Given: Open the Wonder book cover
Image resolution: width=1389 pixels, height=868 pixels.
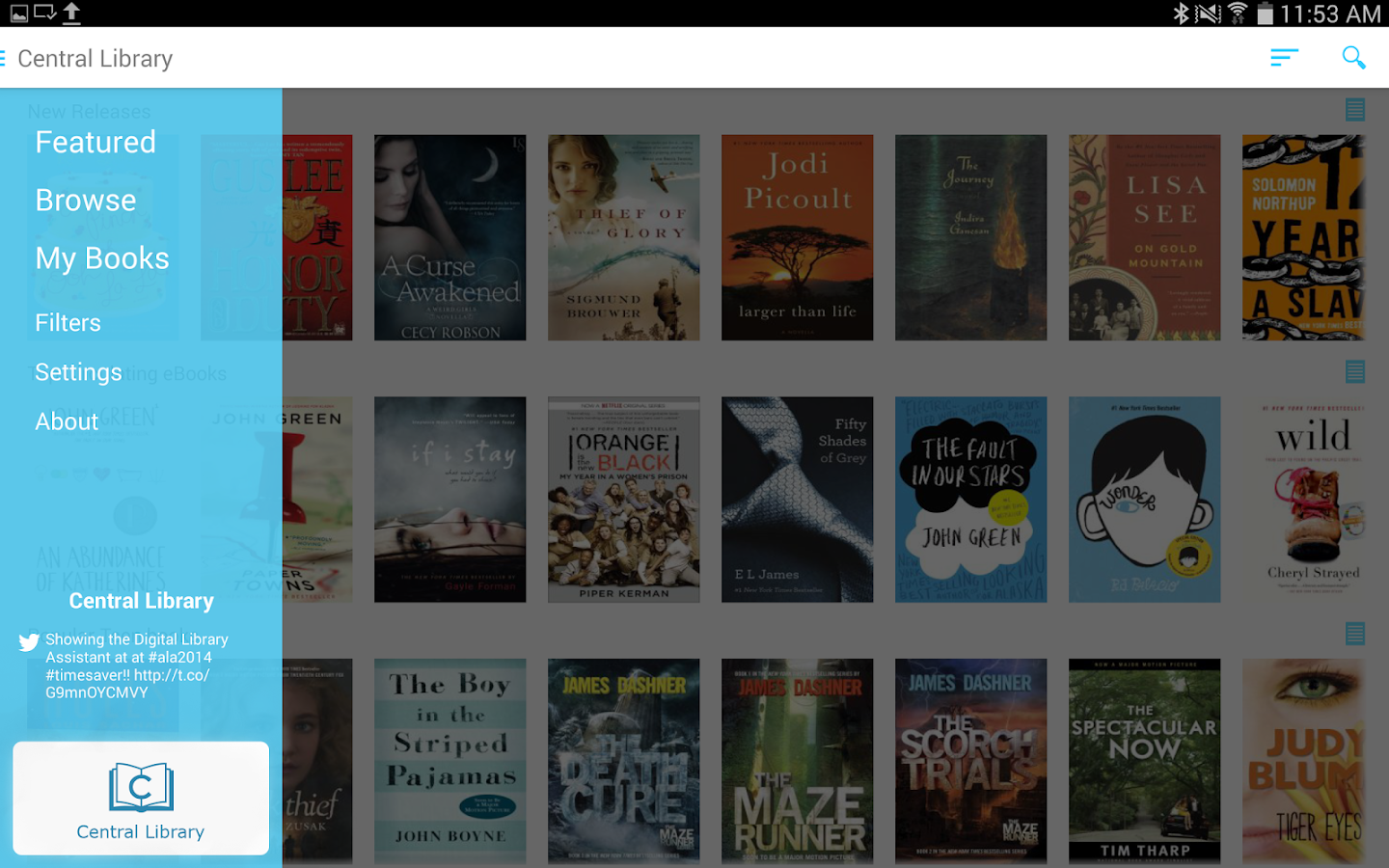Looking at the screenshot, I should [1145, 500].
